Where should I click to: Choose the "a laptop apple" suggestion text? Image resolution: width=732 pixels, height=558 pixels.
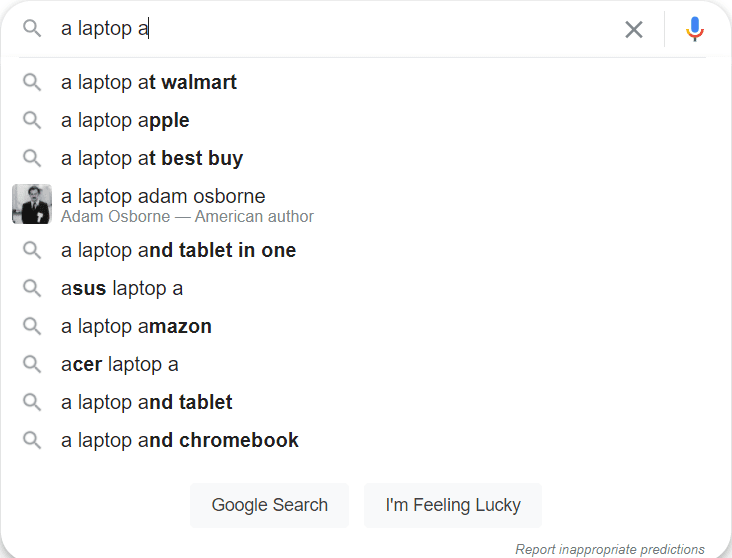125,120
